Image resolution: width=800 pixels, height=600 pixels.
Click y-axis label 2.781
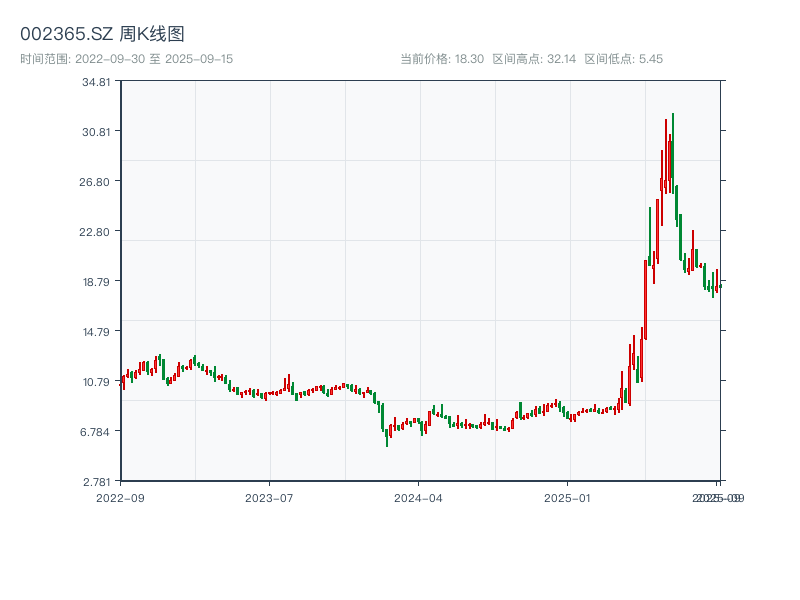[x=96, y=482]
